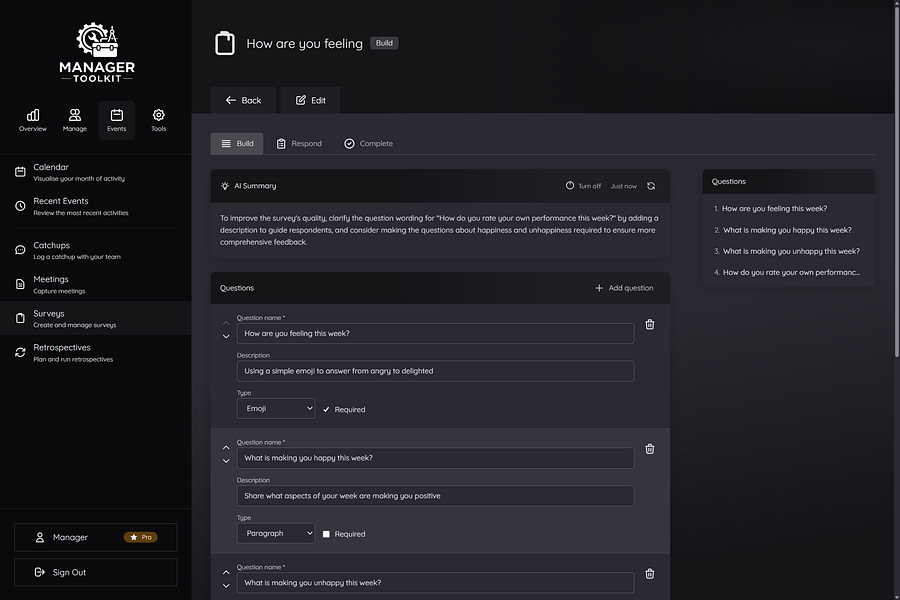The image size is (900, 600).
Task: Click the first question's Description field
Action: pyautogui.click(x=435, y=371)
